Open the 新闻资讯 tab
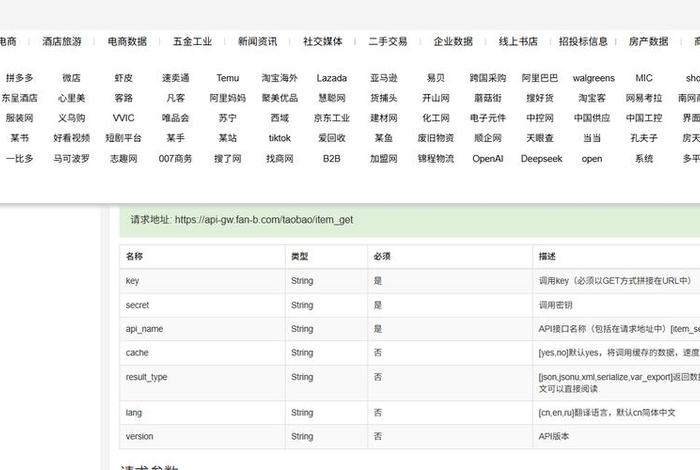Image resolution: width=700 pixels, height=470 pixels. pos(257,42)
